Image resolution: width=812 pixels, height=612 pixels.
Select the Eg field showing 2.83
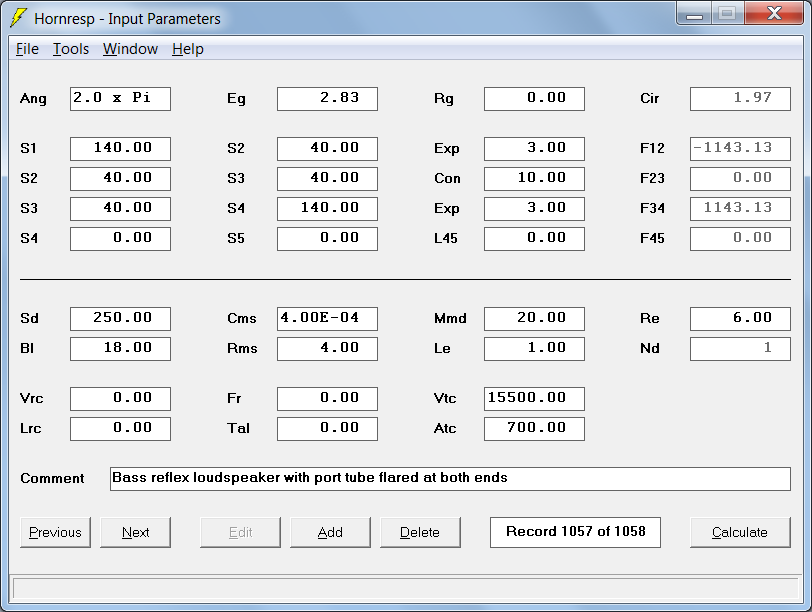[x=327, y=99]
